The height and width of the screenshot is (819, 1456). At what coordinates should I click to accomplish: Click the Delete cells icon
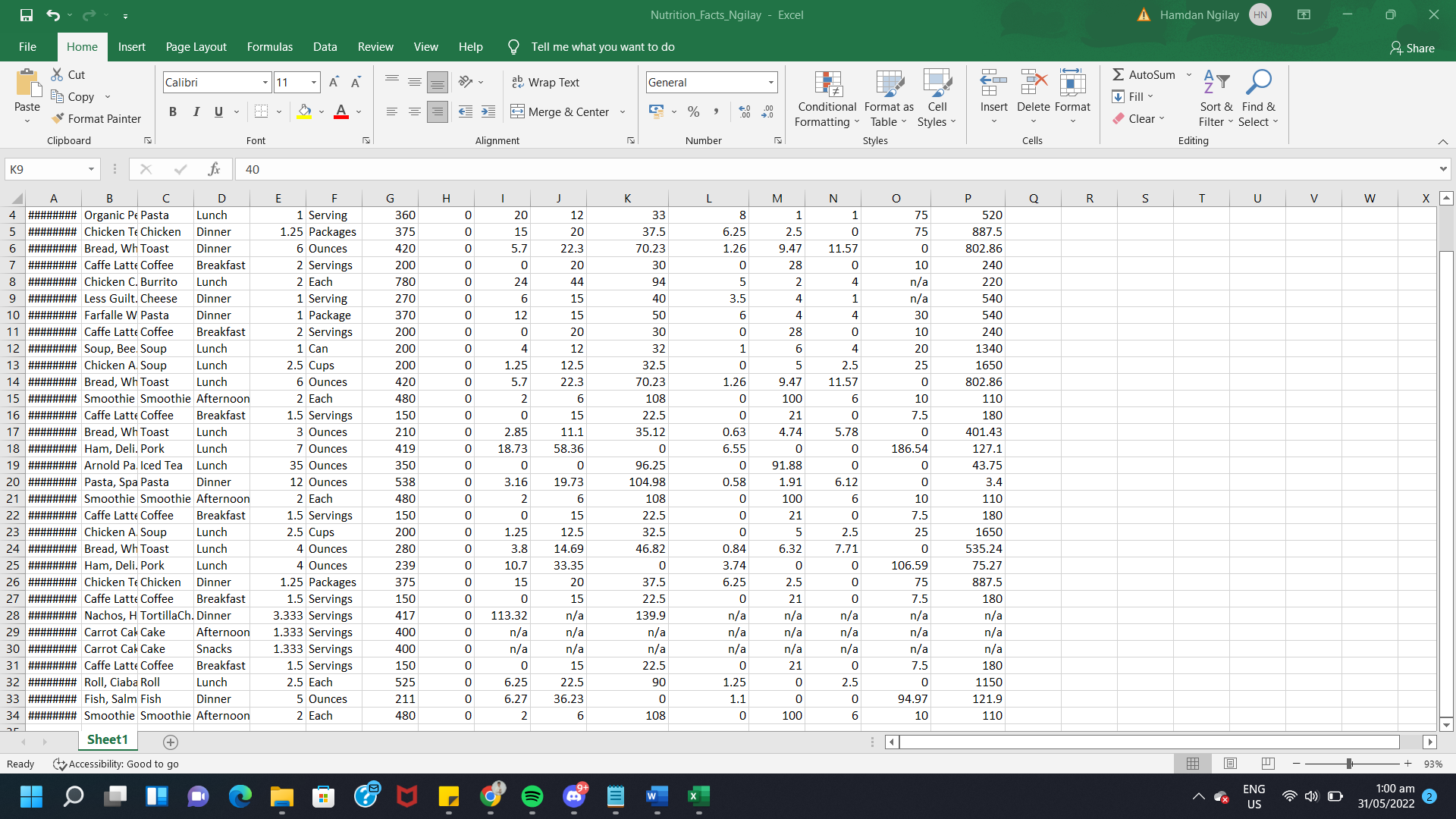pos(1033,82)
